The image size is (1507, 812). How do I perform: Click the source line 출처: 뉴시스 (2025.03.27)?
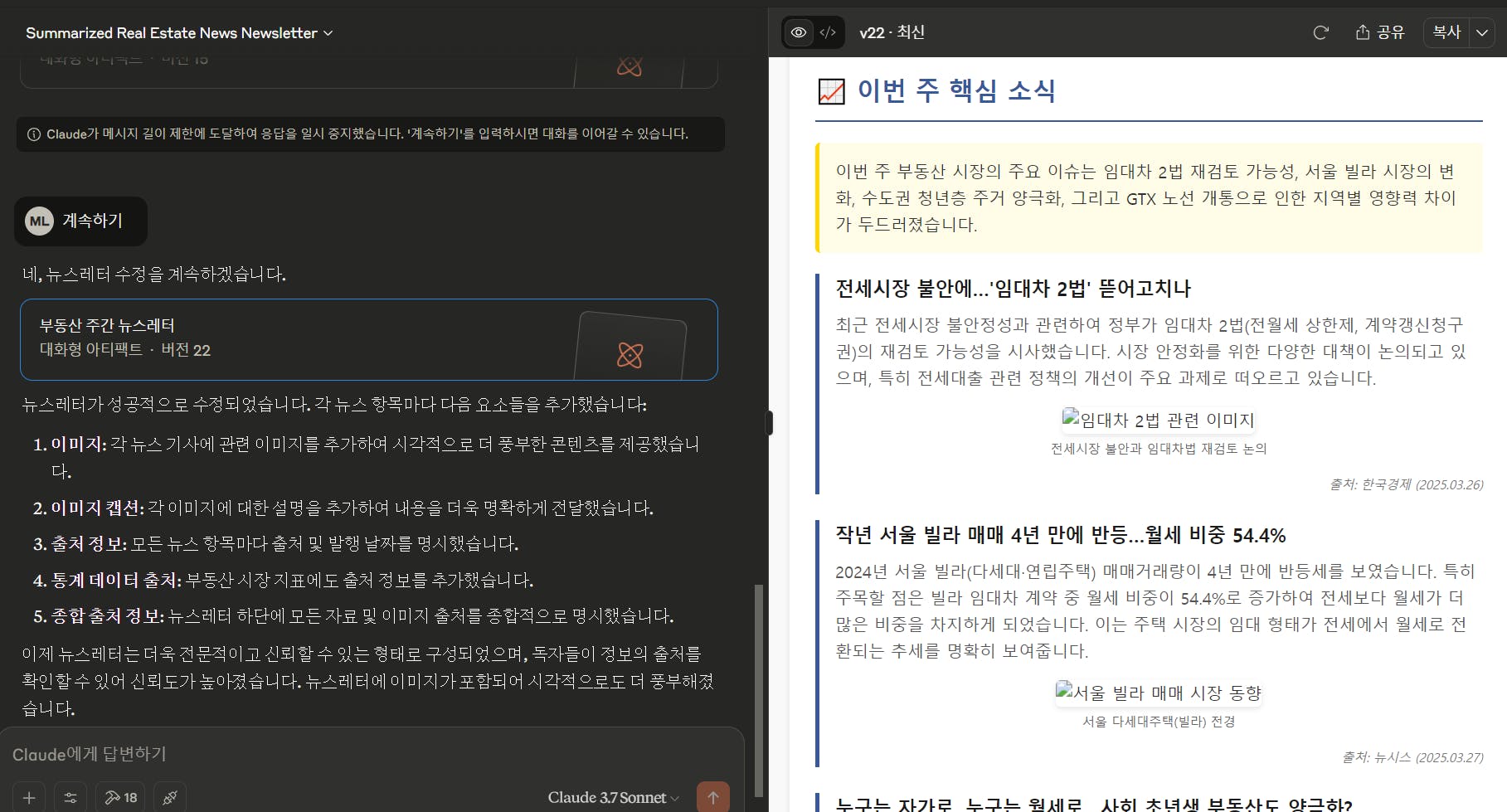pos(1412,757)
